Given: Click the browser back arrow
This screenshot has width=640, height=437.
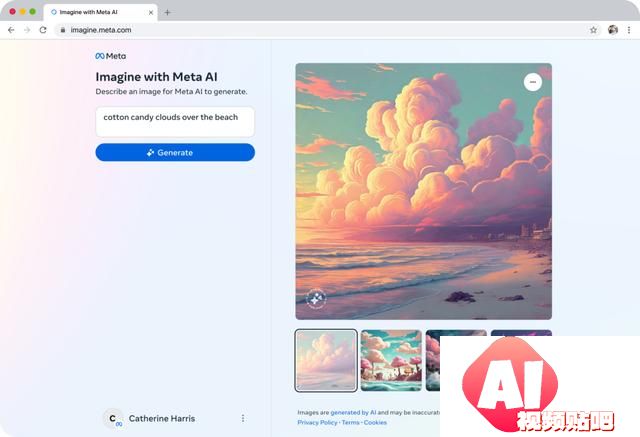Looking at the screenshot, I should point(11,30).
